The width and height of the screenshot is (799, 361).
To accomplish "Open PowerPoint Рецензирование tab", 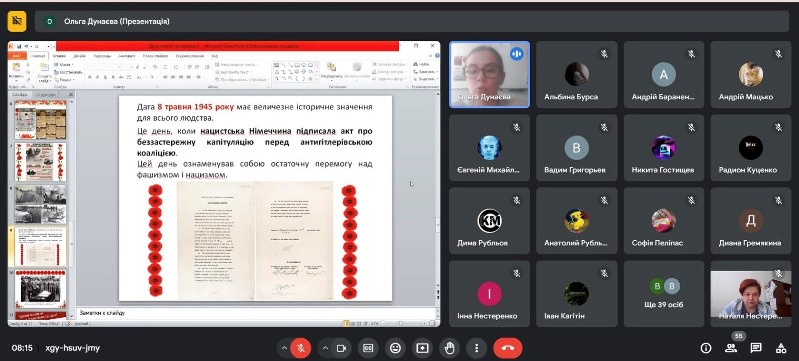I will [x=190, y=56].
